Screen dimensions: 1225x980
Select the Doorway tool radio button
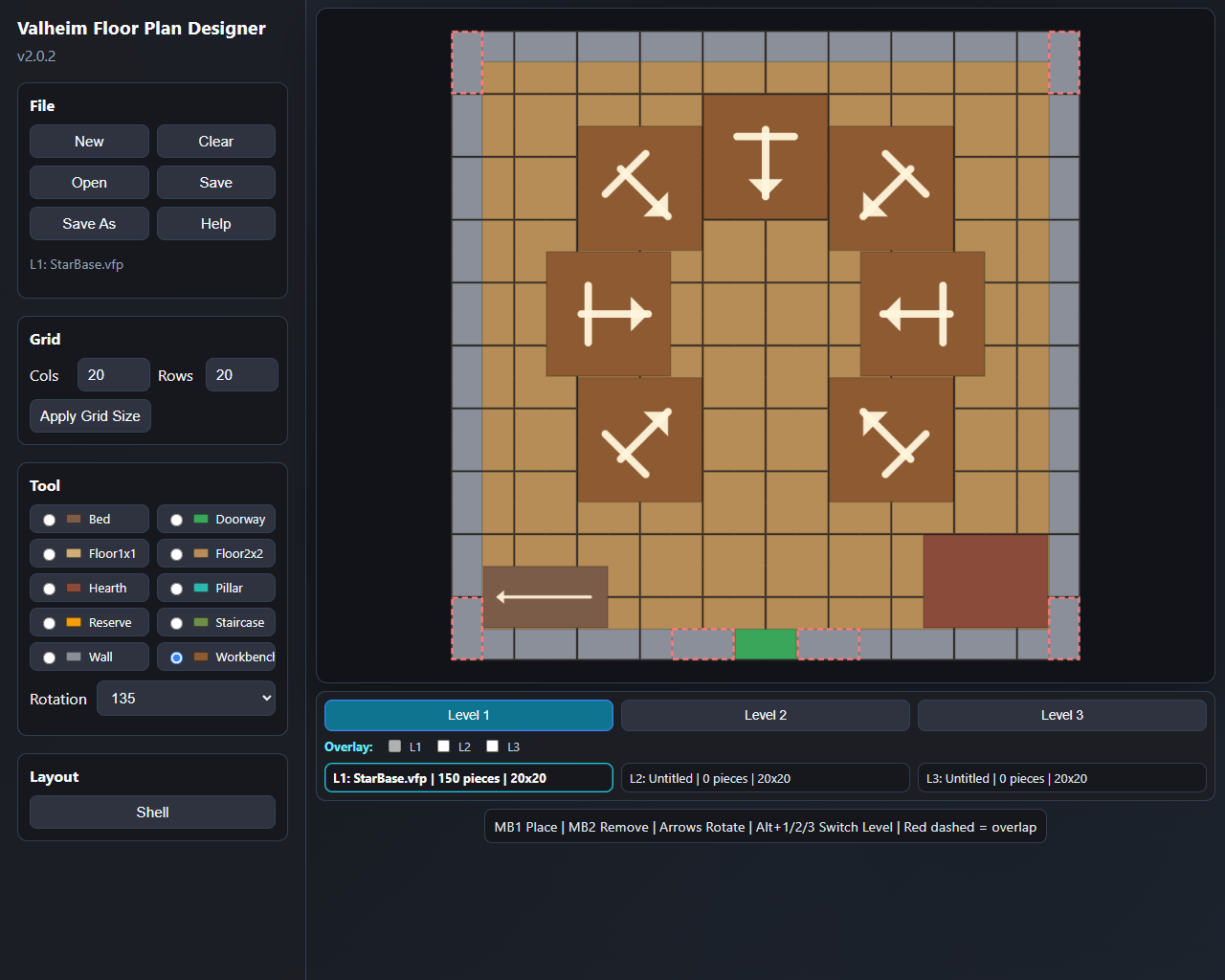(x=176, y=520)
